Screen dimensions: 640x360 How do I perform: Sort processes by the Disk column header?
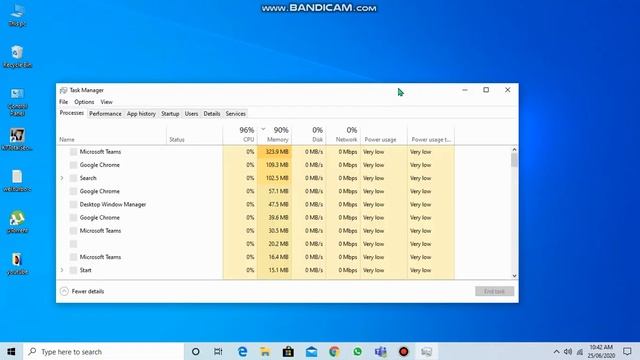click(309, 134)
